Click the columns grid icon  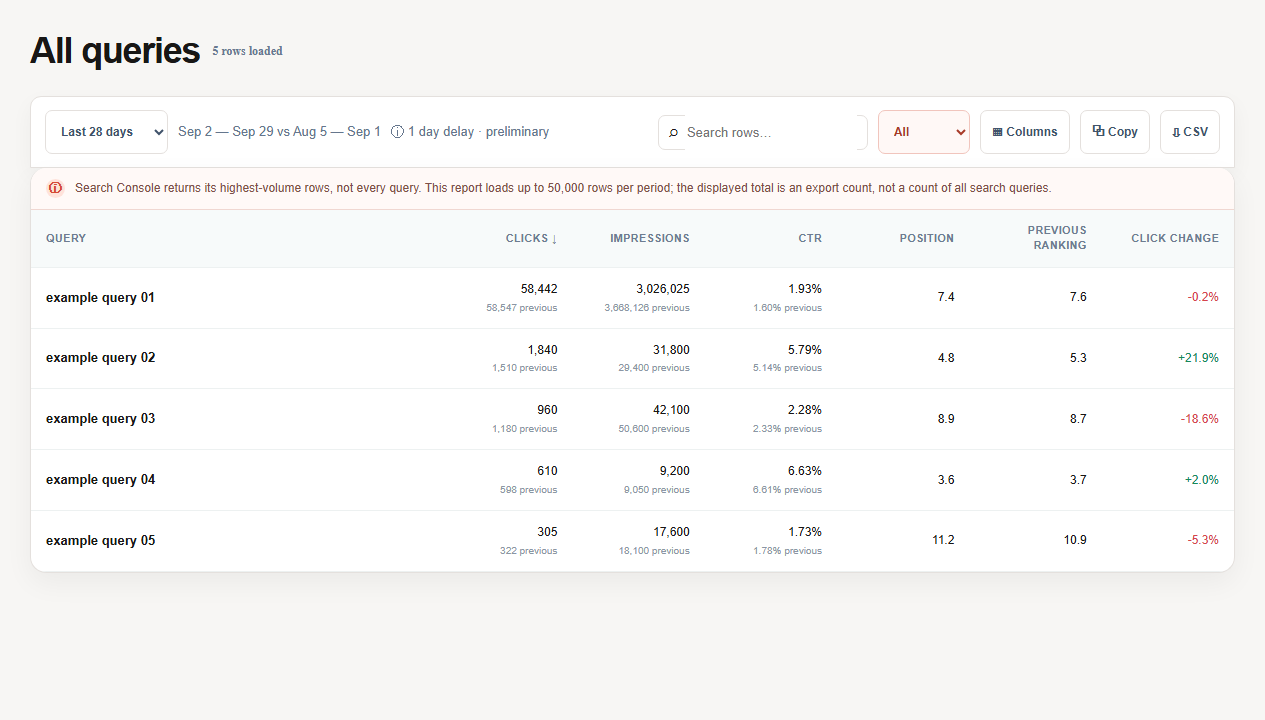(x=997, y=132)
